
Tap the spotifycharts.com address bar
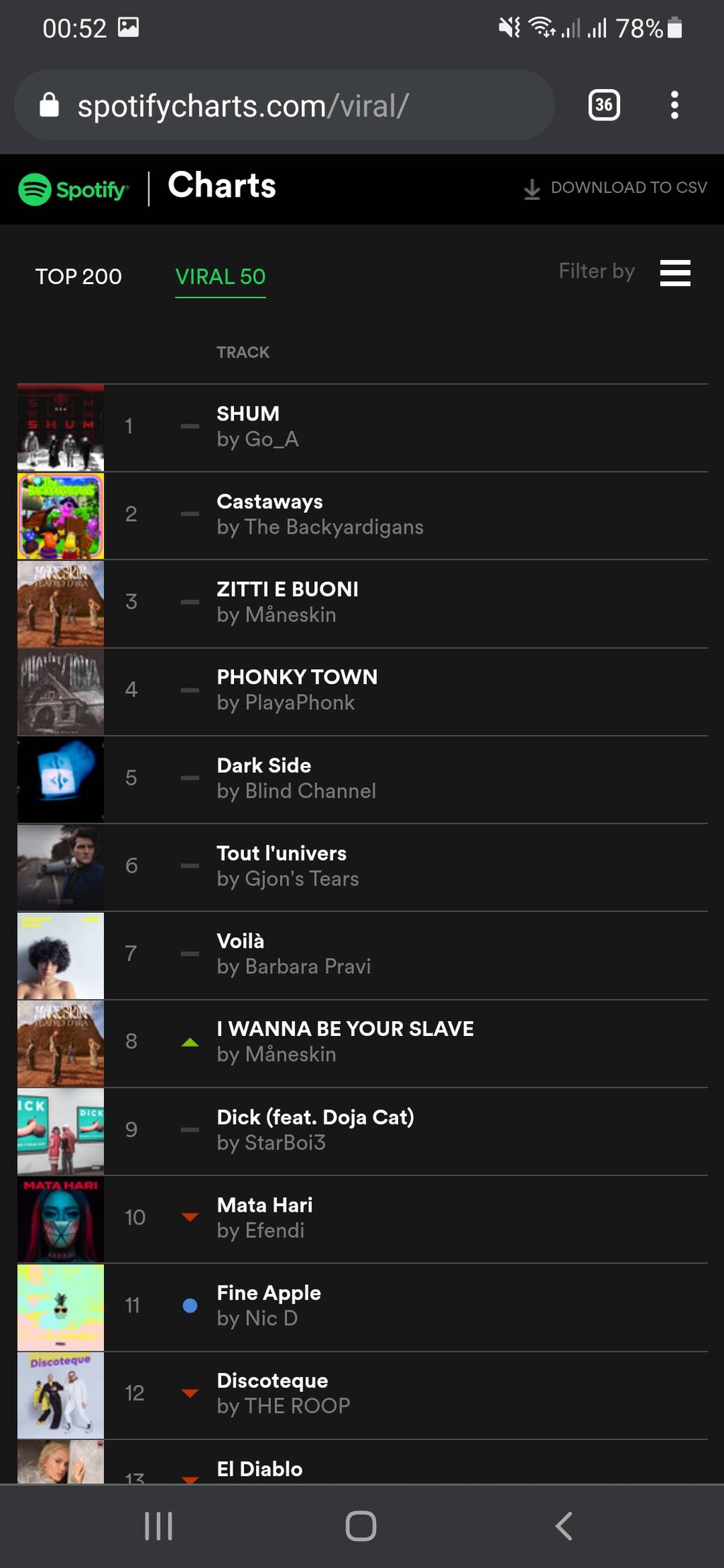pos(283,106)
